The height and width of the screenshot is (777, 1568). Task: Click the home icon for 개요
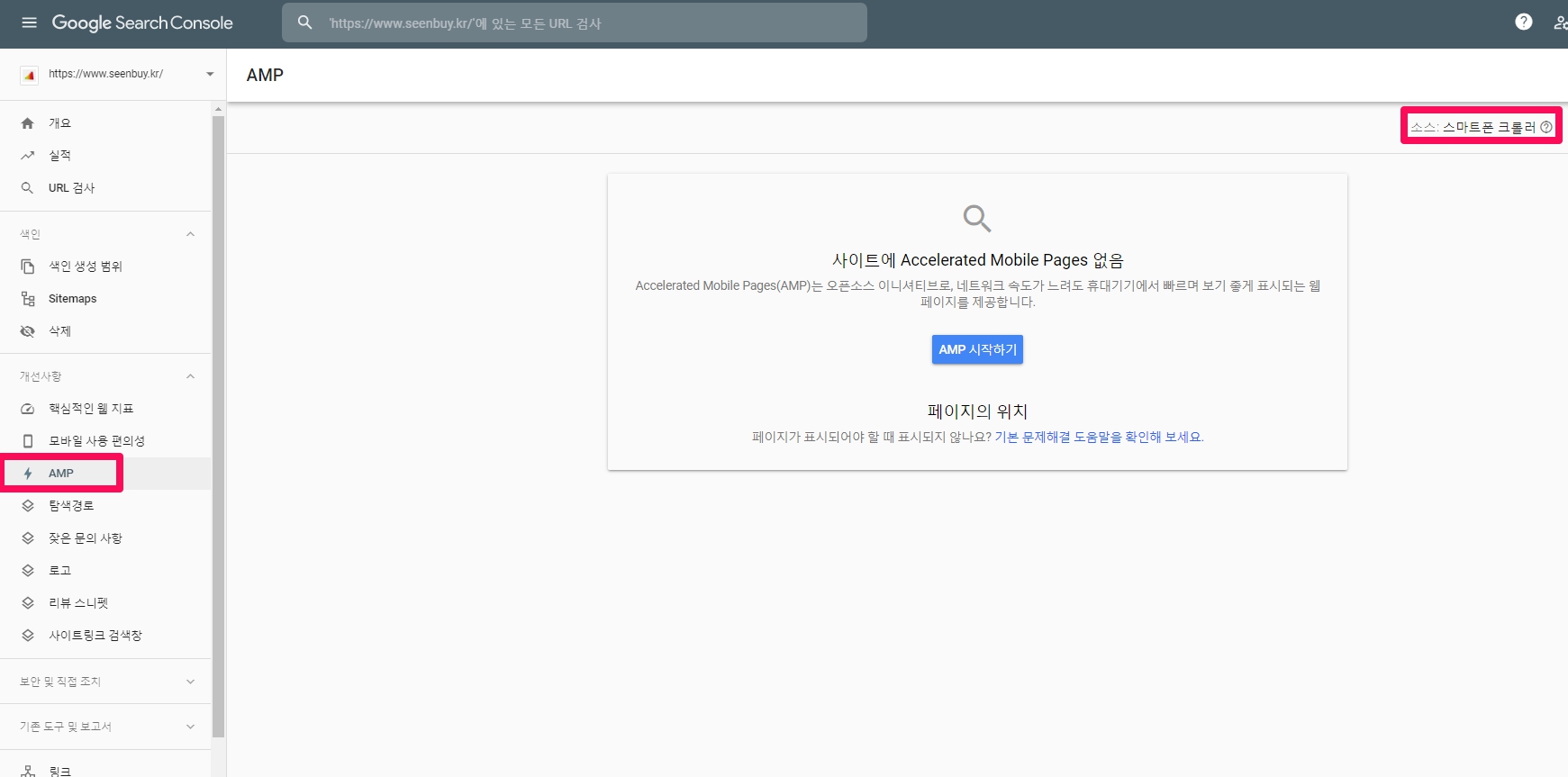click(28, 123)
